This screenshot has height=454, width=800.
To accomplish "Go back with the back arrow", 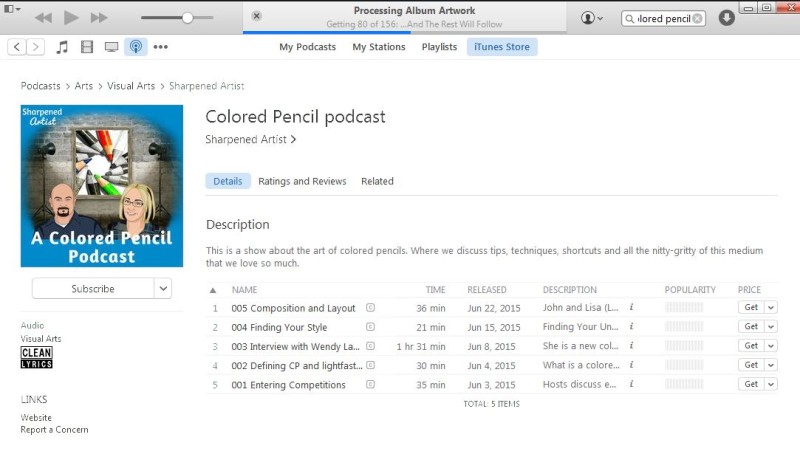I will click(x=17, y=47).
